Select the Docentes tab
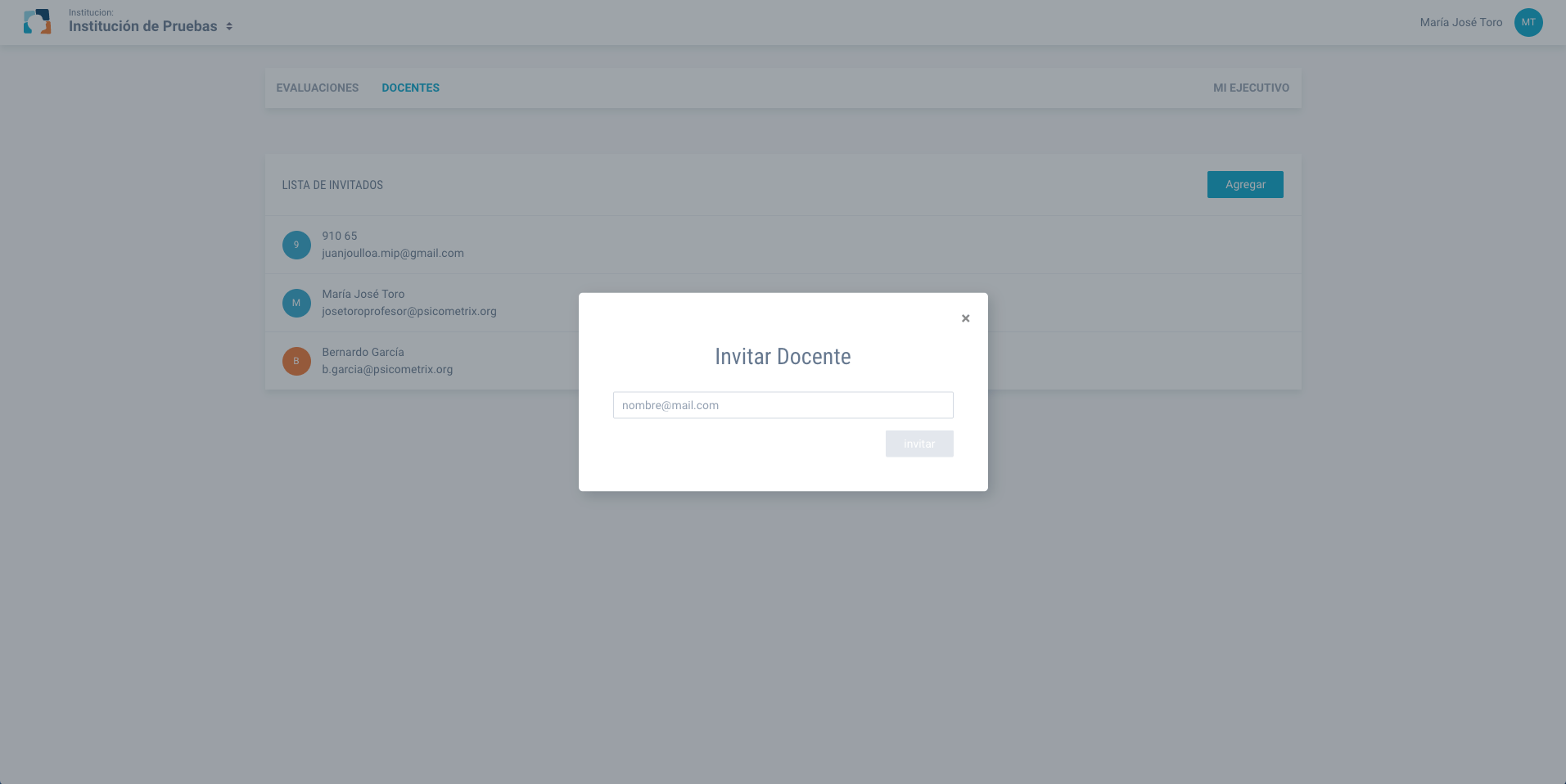The height and width of the screenshot is (784, 1566). coord(410,88)
